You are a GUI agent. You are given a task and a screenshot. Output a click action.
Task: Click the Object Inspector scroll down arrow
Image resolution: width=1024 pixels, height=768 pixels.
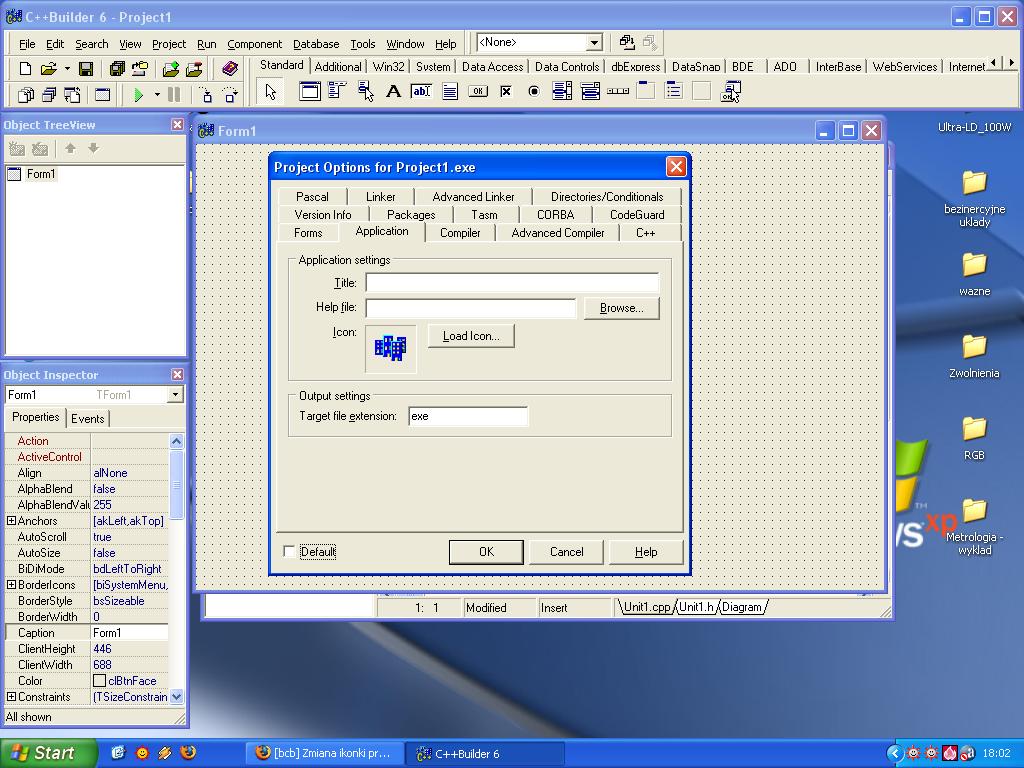[176, 697]
